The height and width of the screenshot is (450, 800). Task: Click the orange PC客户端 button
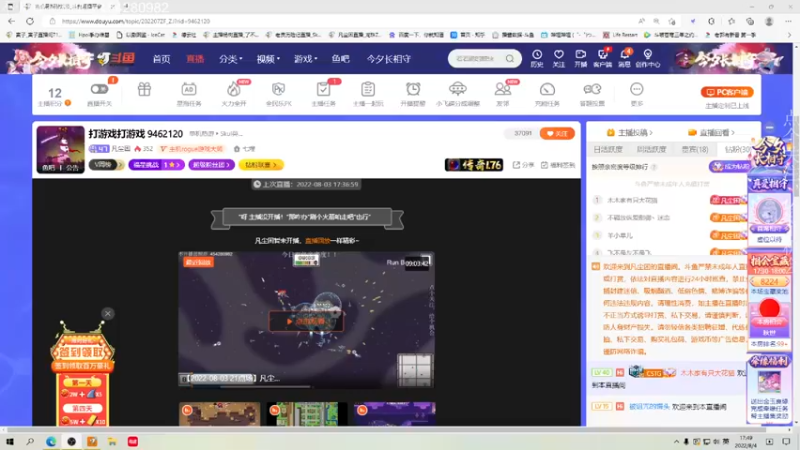click(x=727, y=92)
